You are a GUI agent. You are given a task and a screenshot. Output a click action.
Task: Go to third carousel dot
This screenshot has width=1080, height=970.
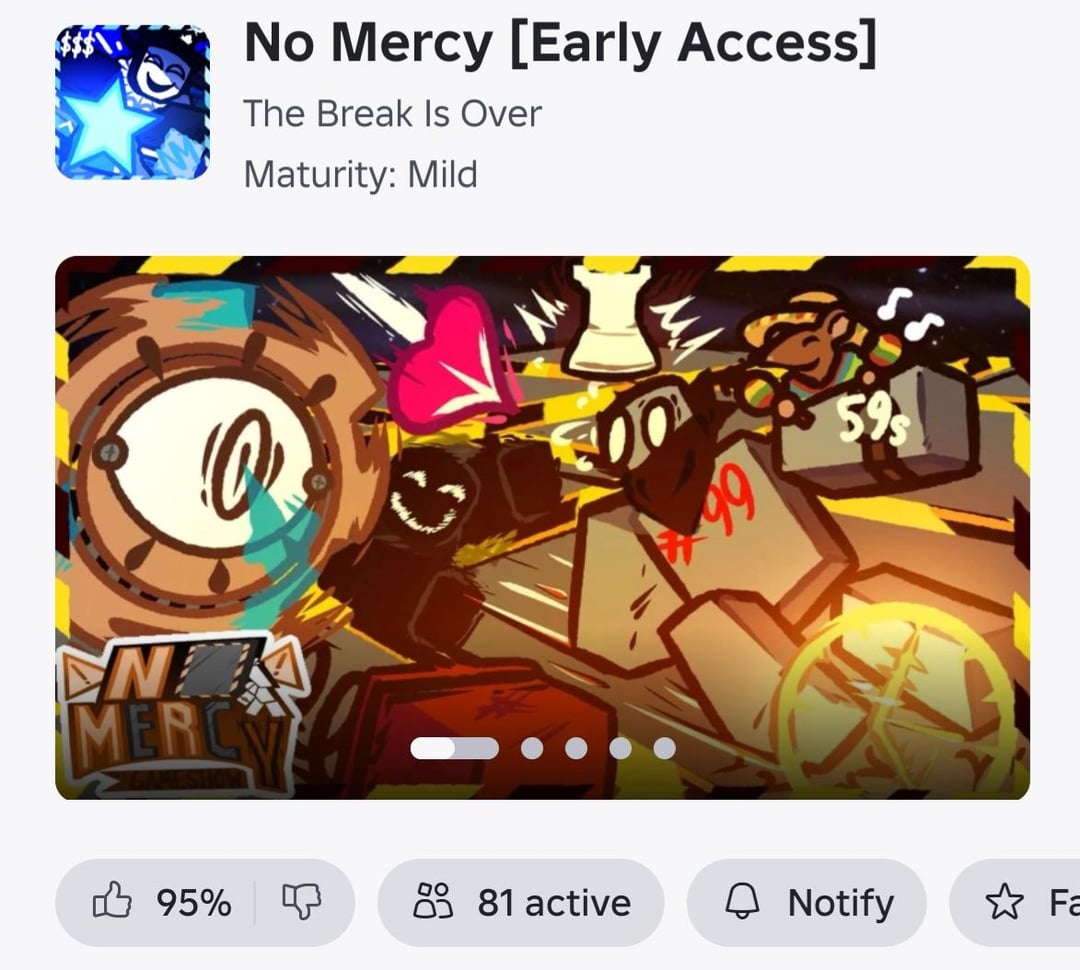pos(576,748)
